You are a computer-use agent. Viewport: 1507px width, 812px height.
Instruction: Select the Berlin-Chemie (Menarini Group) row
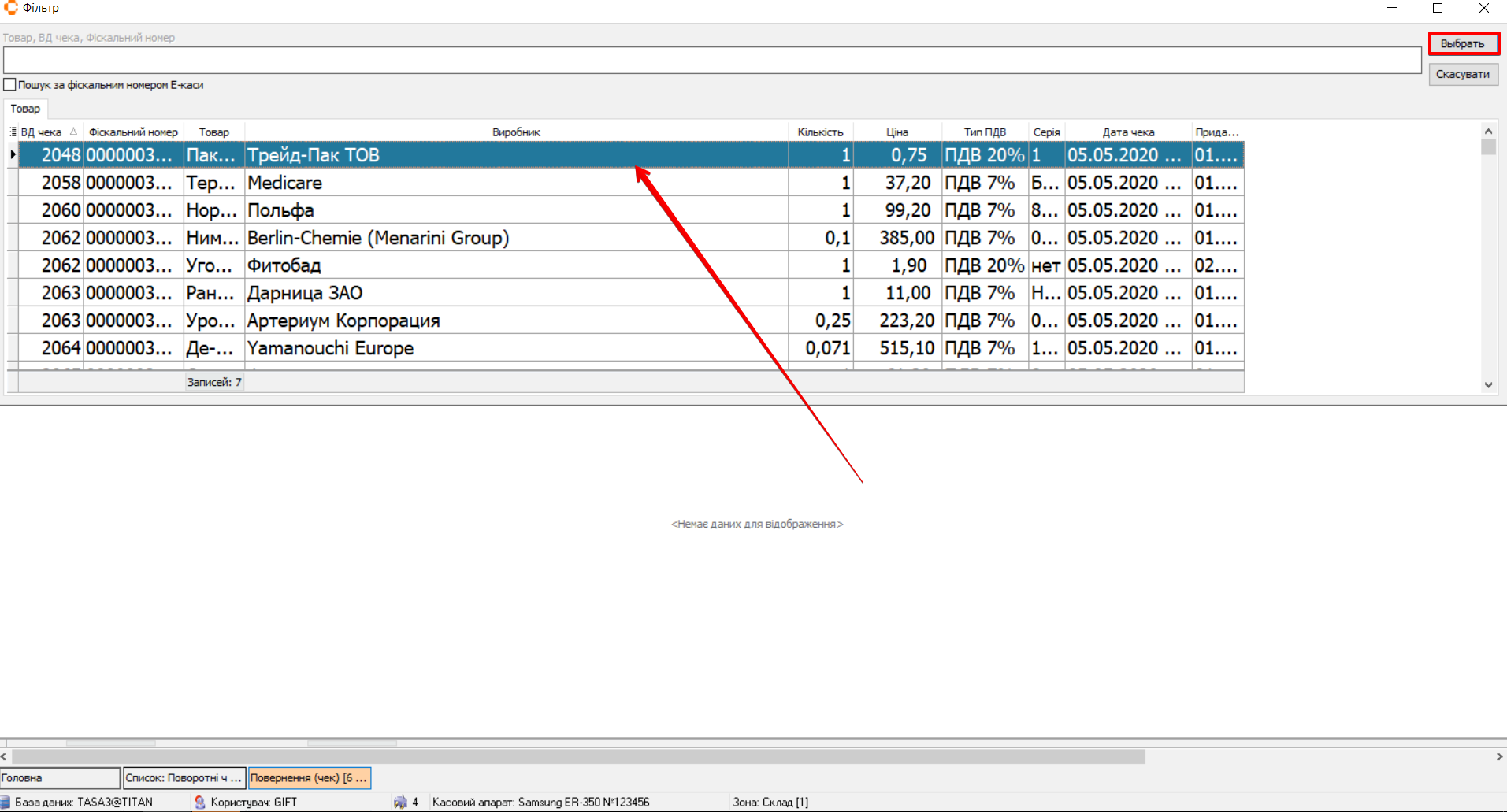pos(378,238)
